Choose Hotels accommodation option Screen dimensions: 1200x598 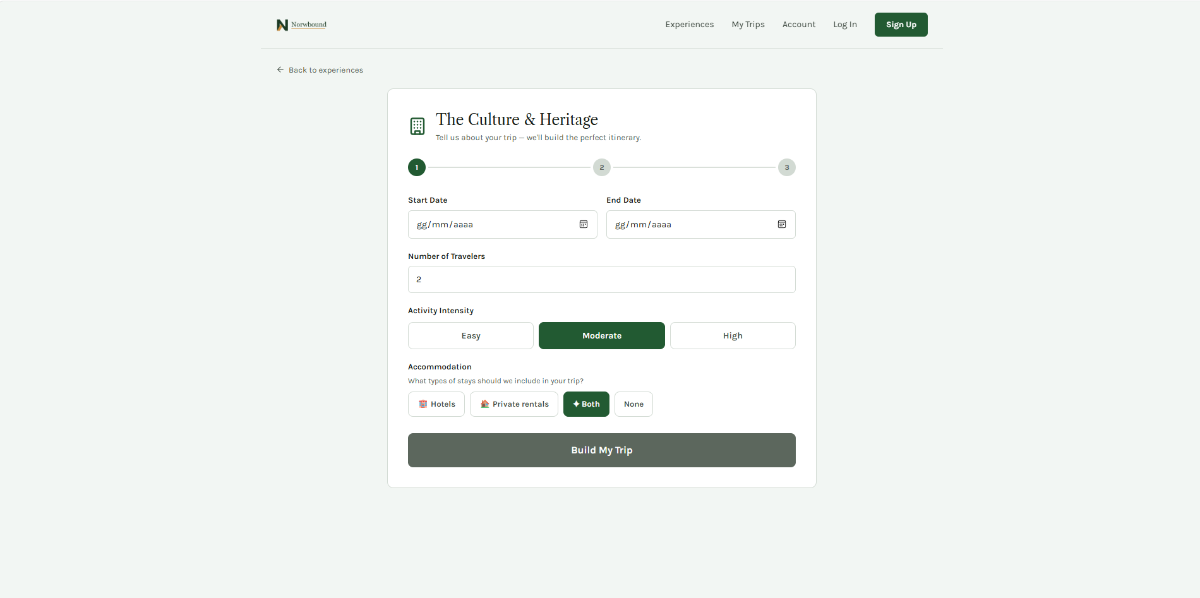point(436,404)
